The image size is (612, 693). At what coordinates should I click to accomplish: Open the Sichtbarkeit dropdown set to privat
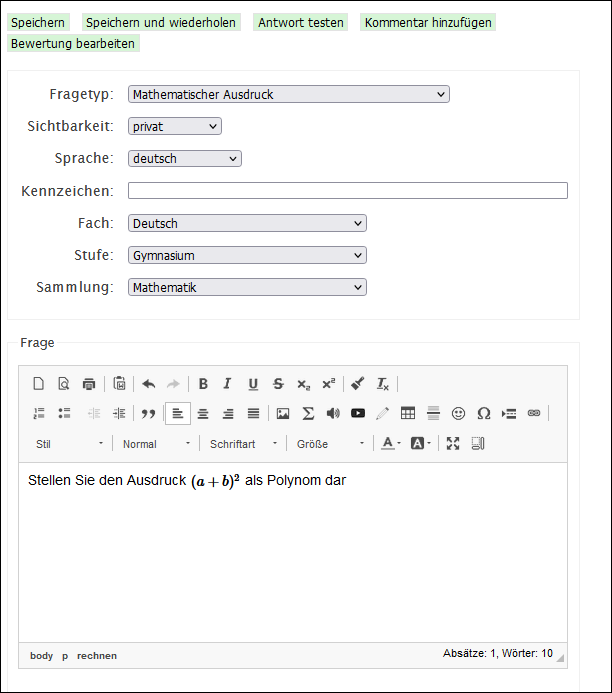pyautogui.click(x=175, y=126)
